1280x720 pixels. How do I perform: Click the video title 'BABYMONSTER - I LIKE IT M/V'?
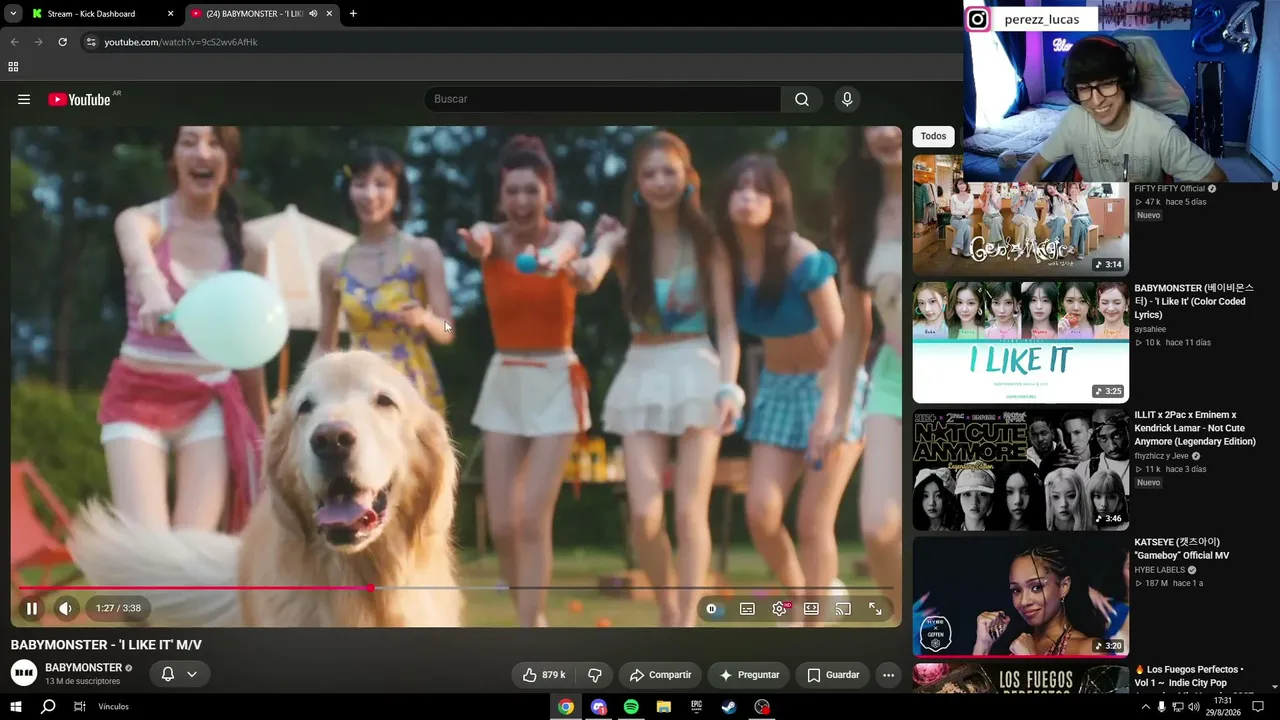106,645
